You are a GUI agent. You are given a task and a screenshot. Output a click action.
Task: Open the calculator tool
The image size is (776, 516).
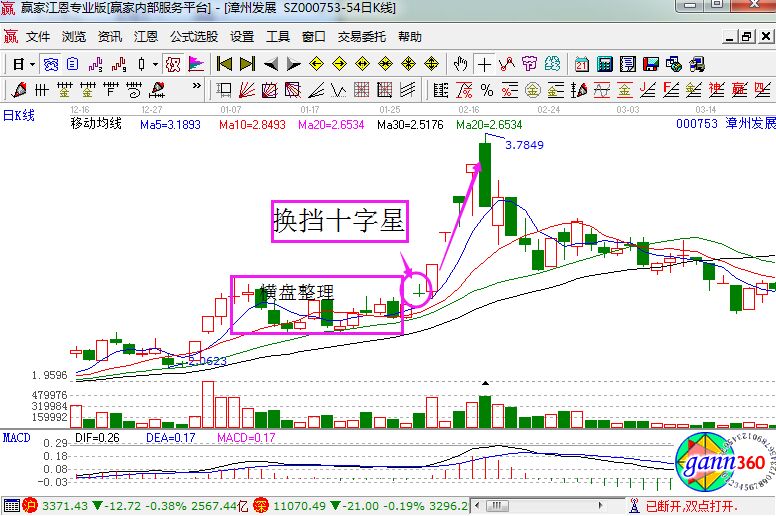point(605,64)
